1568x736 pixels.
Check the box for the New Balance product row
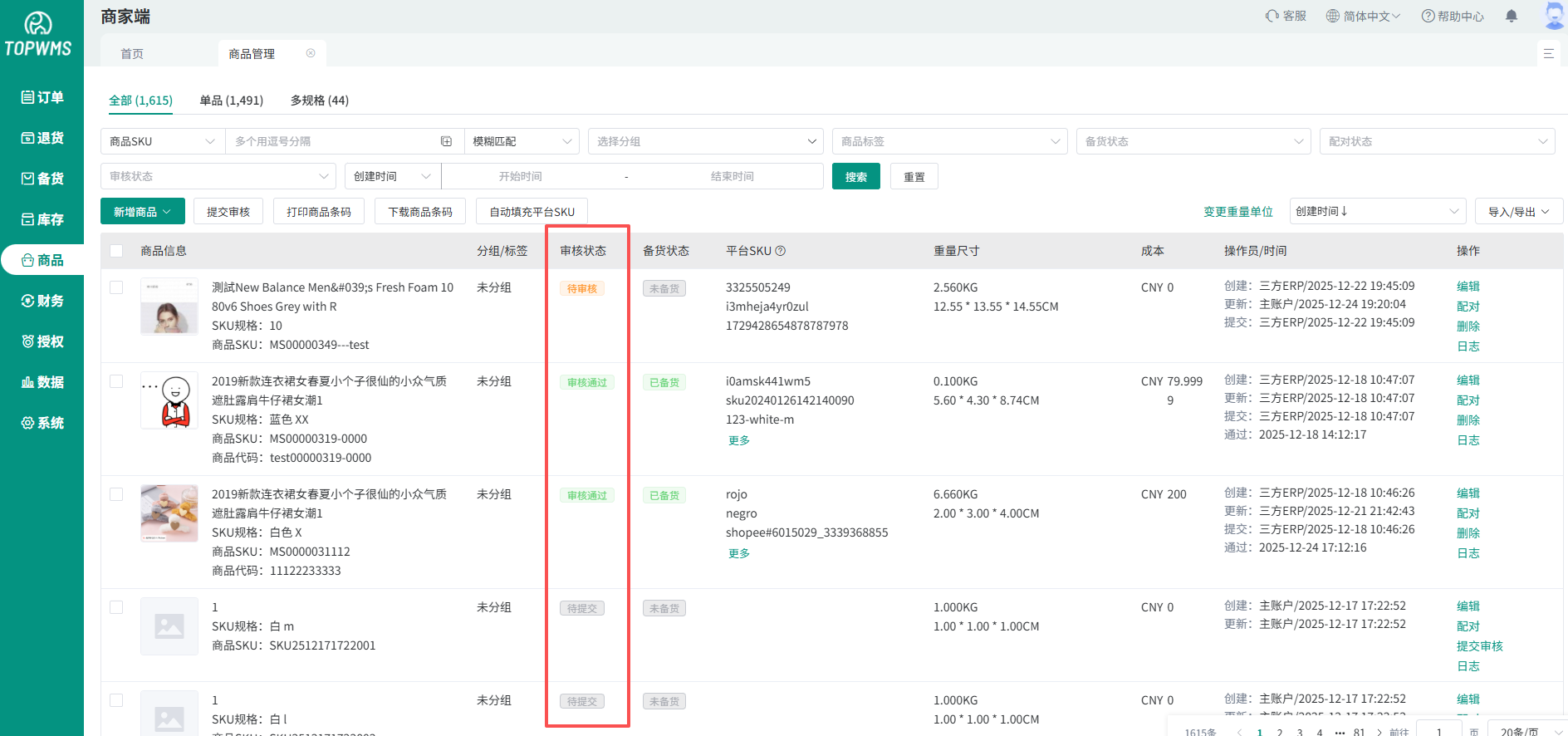point(116,287)
